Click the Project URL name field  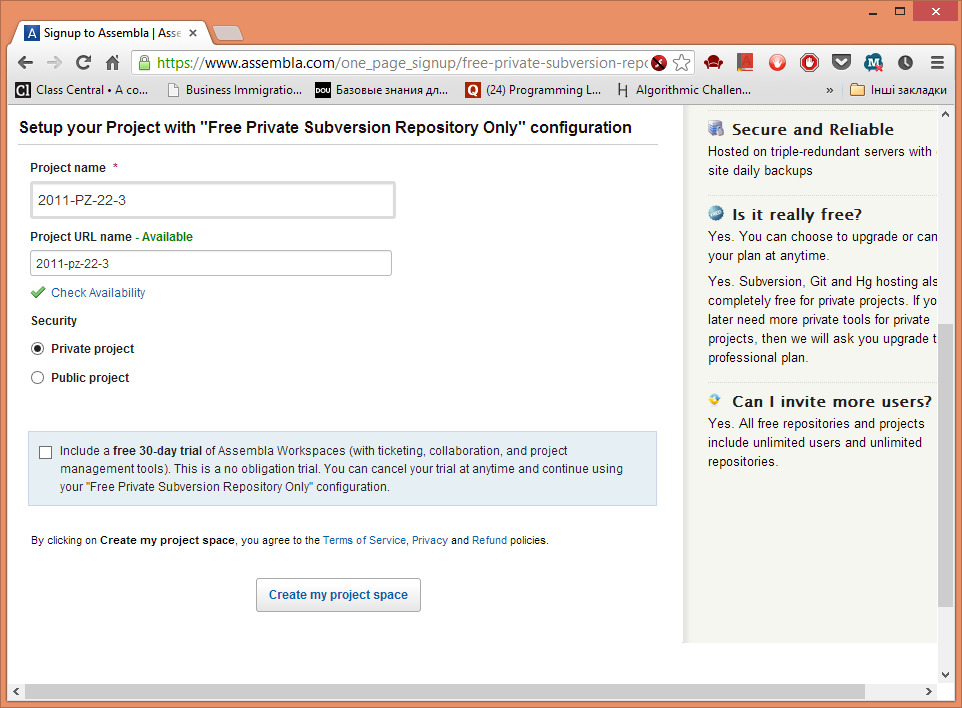pos(210,263)
